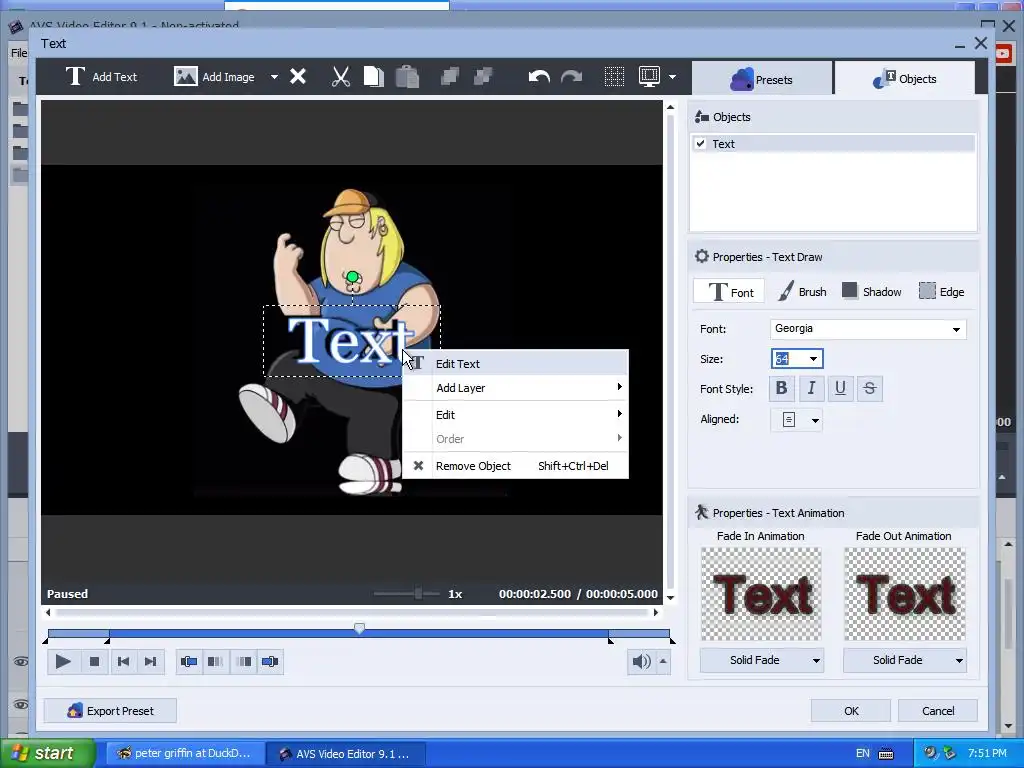Toggle Underline font style
This screenshot has width=1024, height=768.
[840, 389]
